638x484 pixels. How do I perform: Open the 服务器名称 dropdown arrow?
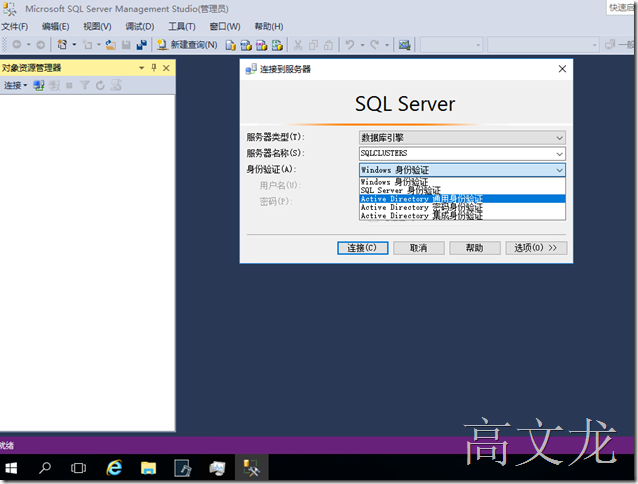pyautogui.click(x=559, y=154)
